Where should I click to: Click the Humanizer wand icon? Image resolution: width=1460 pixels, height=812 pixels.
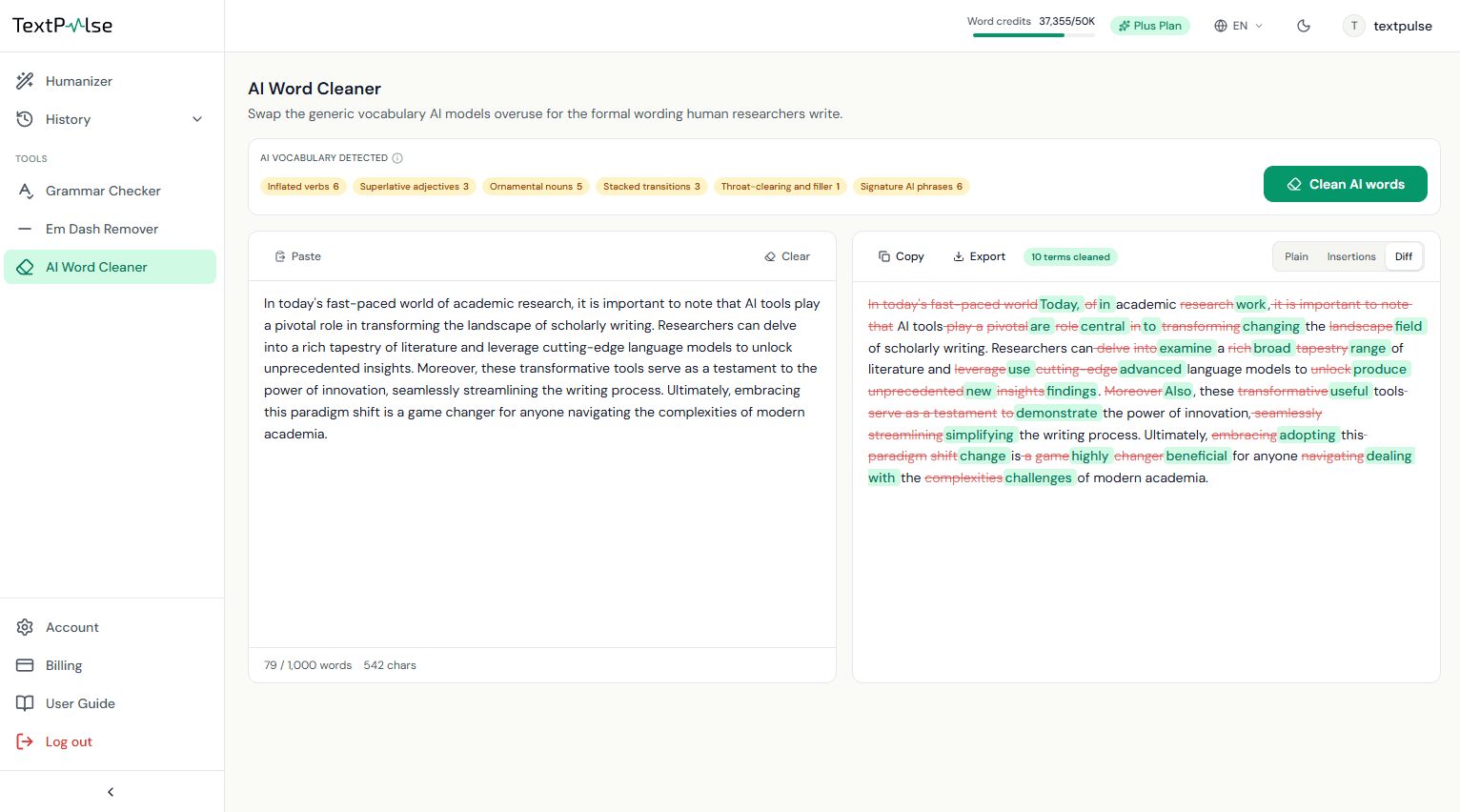[x=25, y=81]
